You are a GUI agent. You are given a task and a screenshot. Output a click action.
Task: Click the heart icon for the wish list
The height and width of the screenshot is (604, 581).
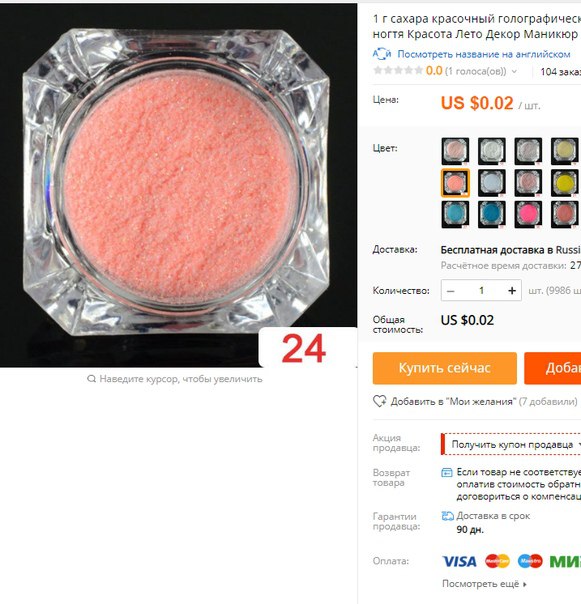point(379,401)
